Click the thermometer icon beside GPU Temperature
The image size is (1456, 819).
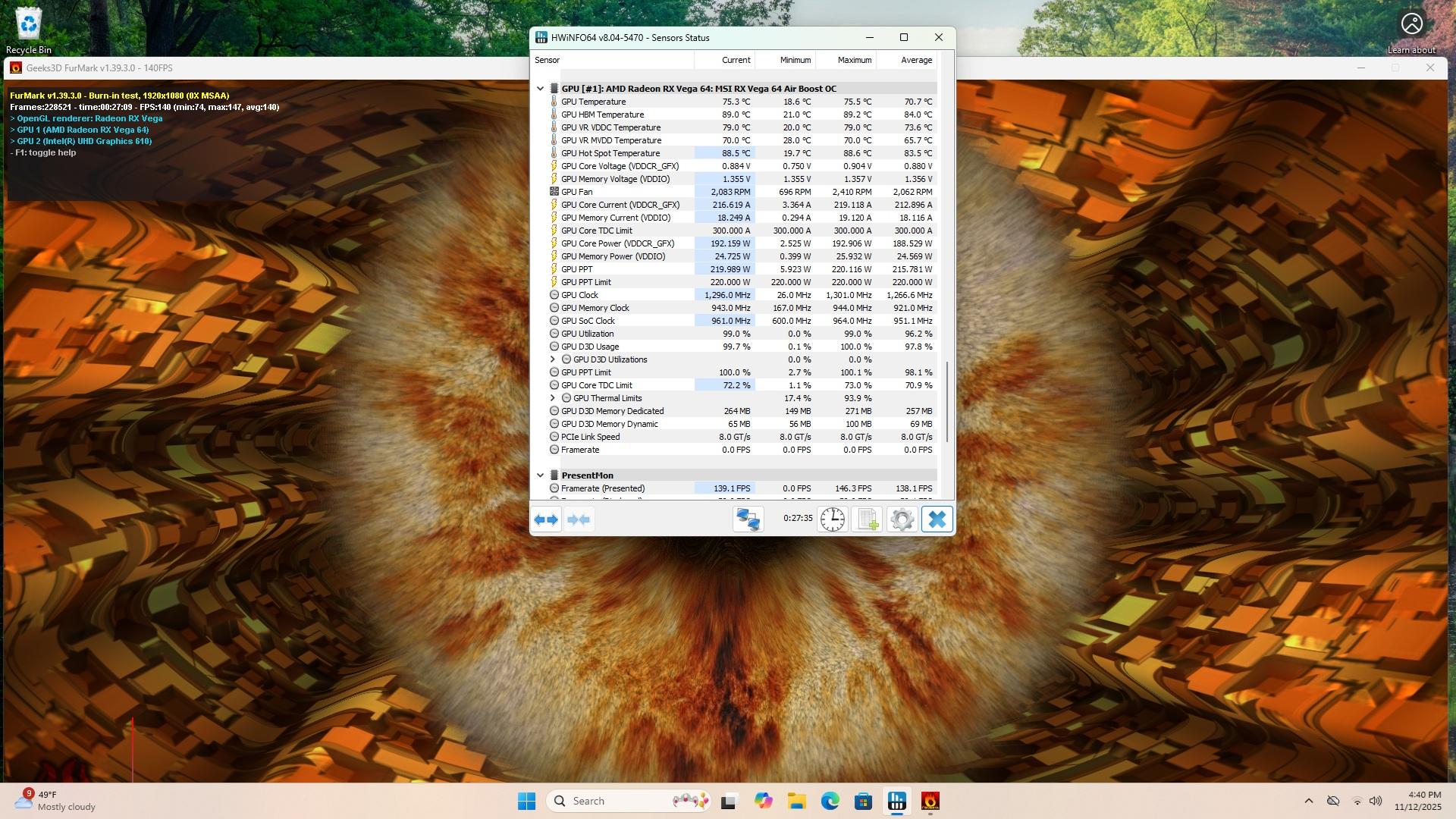tap(554, 102)
